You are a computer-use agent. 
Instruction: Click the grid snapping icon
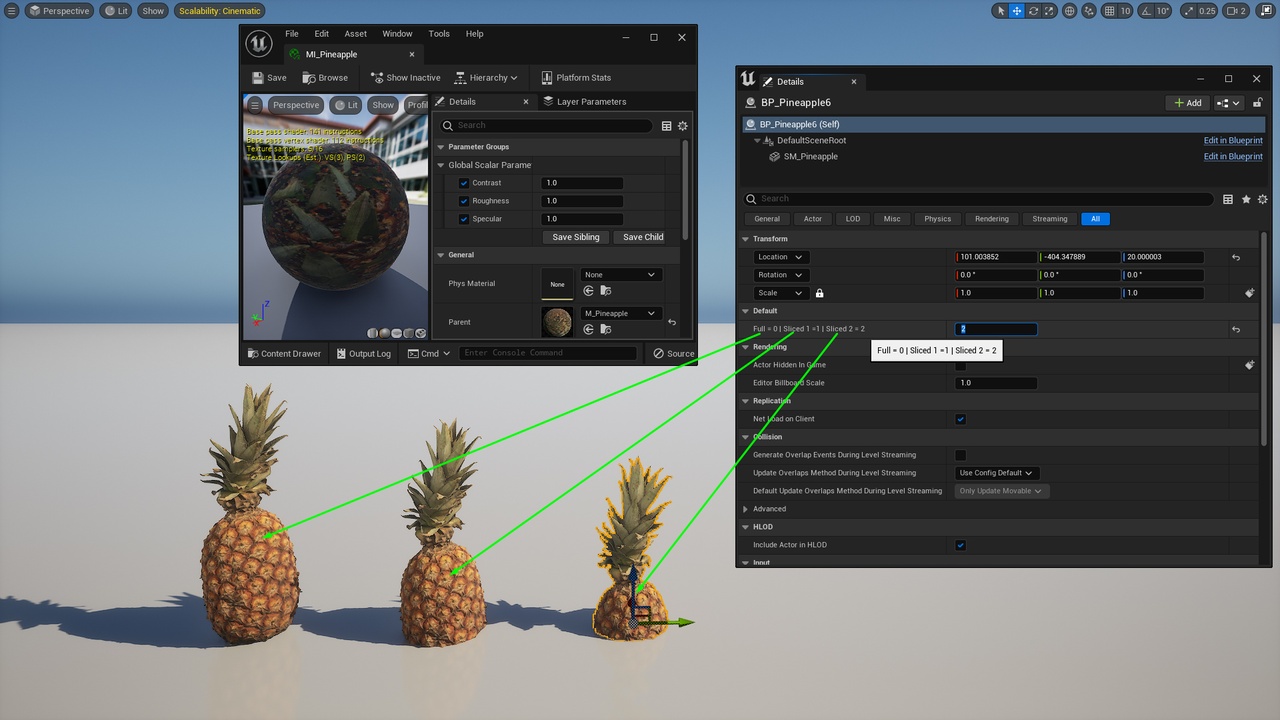click(x=1107, y=11)
